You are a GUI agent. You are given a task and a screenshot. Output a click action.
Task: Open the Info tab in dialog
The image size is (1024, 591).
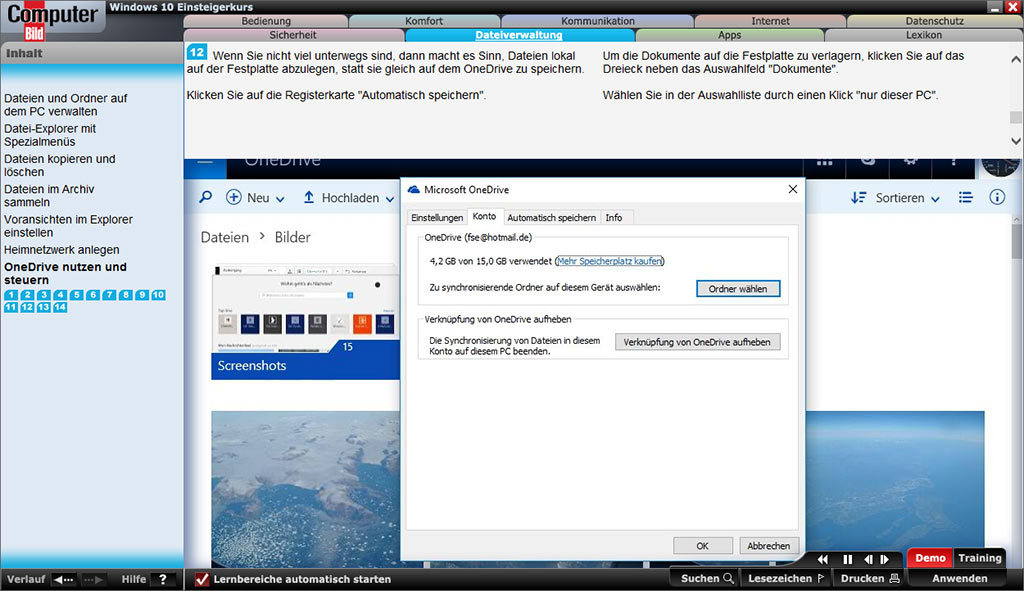pyautogui.click(x=614, y=217)
